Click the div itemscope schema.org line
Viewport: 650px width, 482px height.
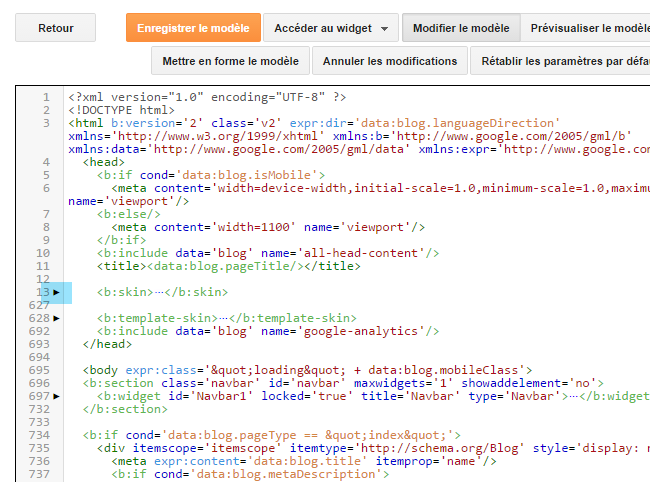point(374,448)
